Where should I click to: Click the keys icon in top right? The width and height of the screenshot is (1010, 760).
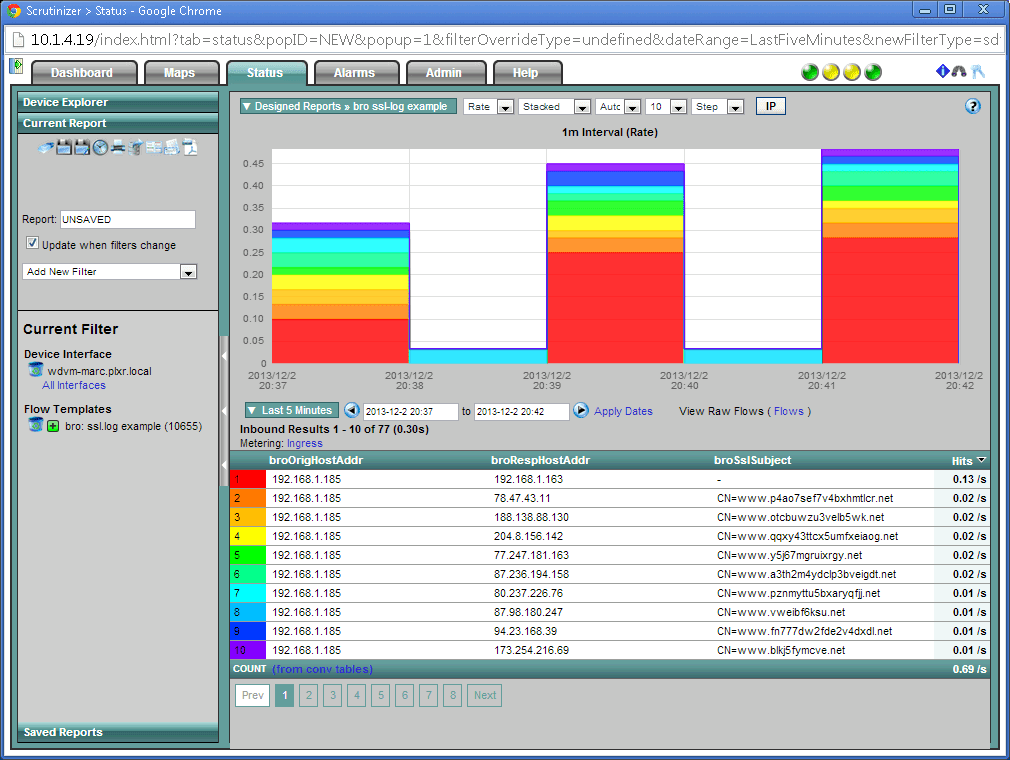[978, 72]
